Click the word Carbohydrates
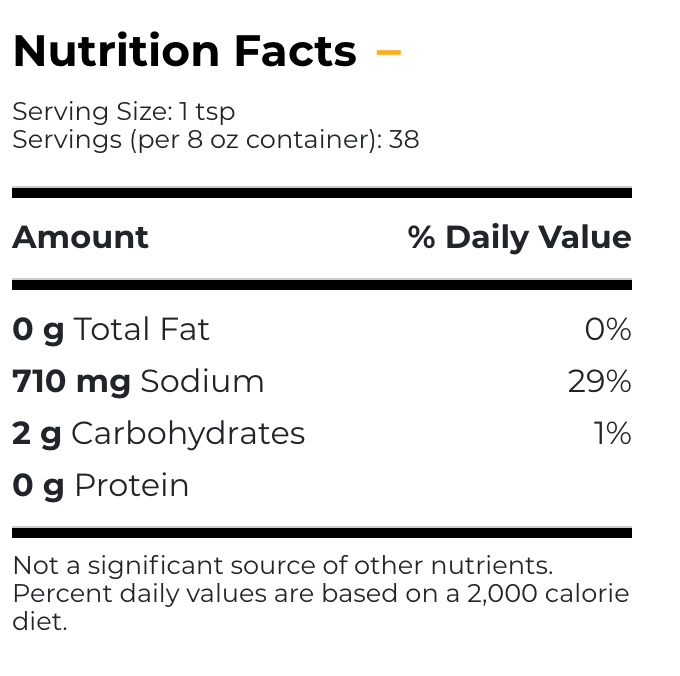The height and width of the screenshot is (676, 680). coord(188,433)
